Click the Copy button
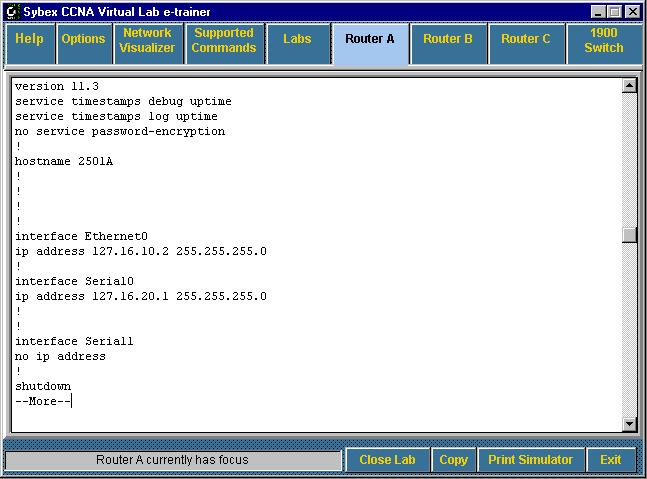 coord(453,459)
